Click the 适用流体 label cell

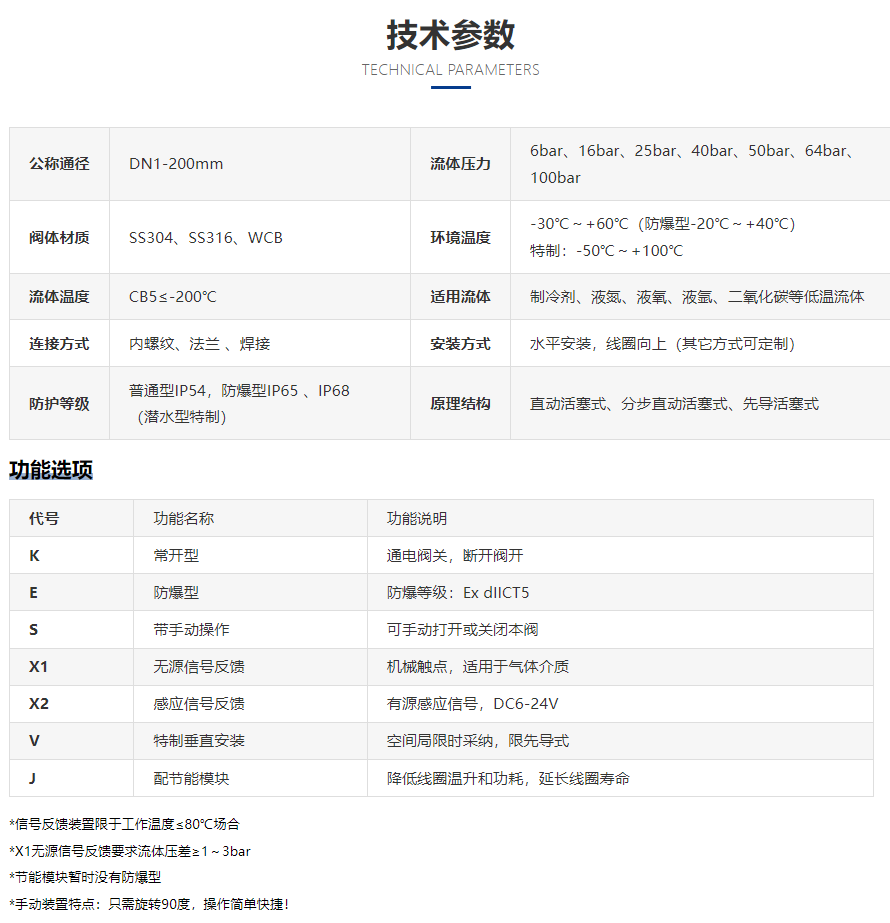[x=460, y=297]
